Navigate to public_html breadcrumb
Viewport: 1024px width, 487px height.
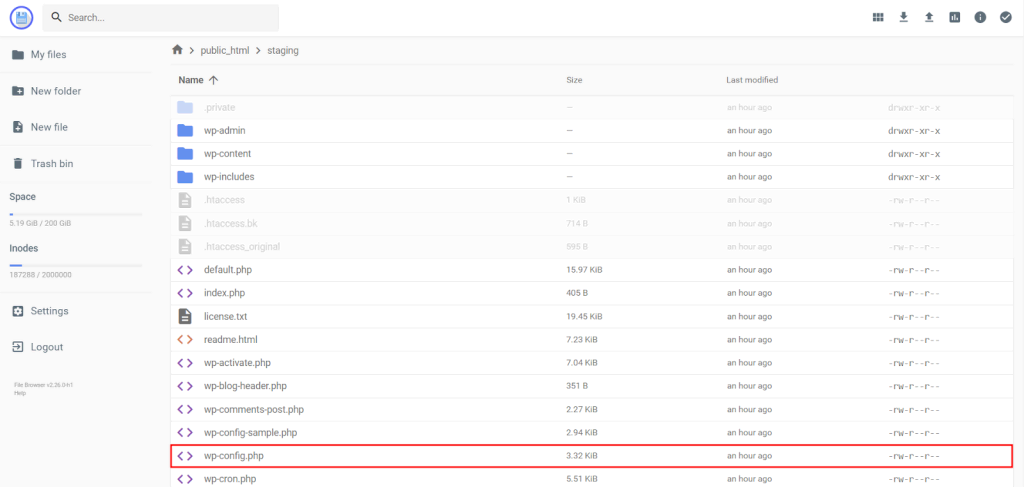(225, 50)
